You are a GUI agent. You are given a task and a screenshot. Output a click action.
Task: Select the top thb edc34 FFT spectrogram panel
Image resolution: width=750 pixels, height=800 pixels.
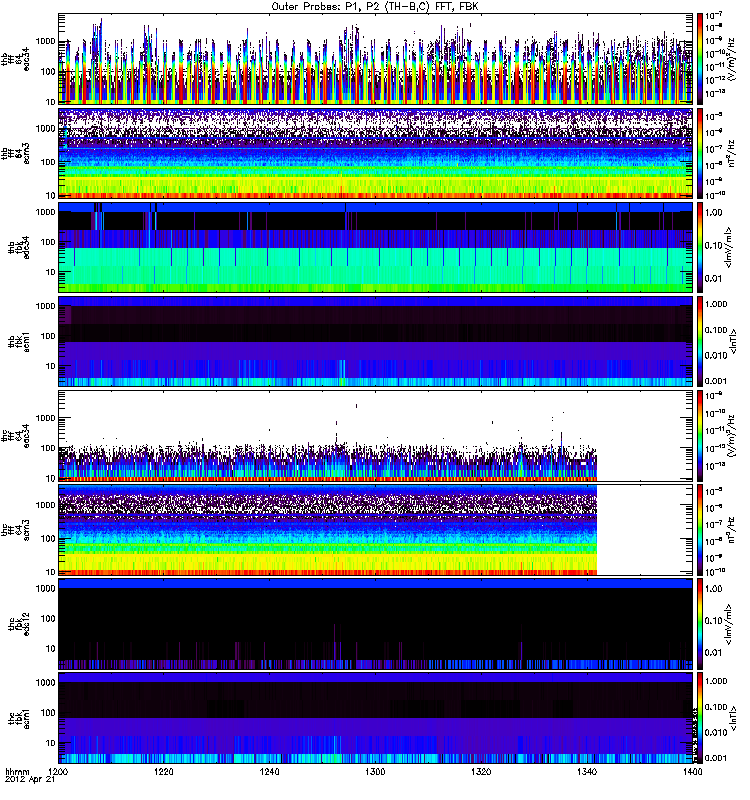pos(376,58)
